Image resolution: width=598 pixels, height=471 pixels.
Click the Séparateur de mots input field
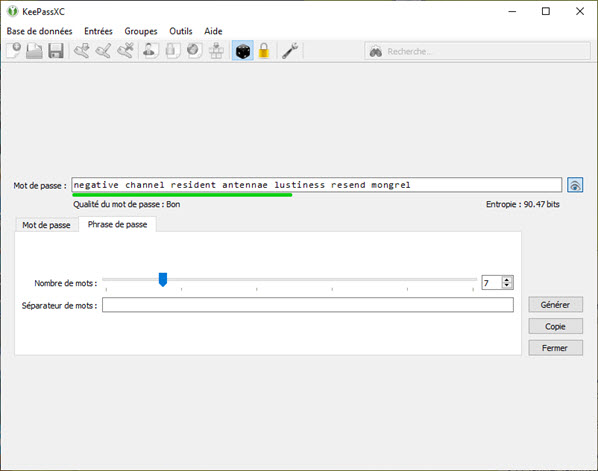[x=308, y=305]
